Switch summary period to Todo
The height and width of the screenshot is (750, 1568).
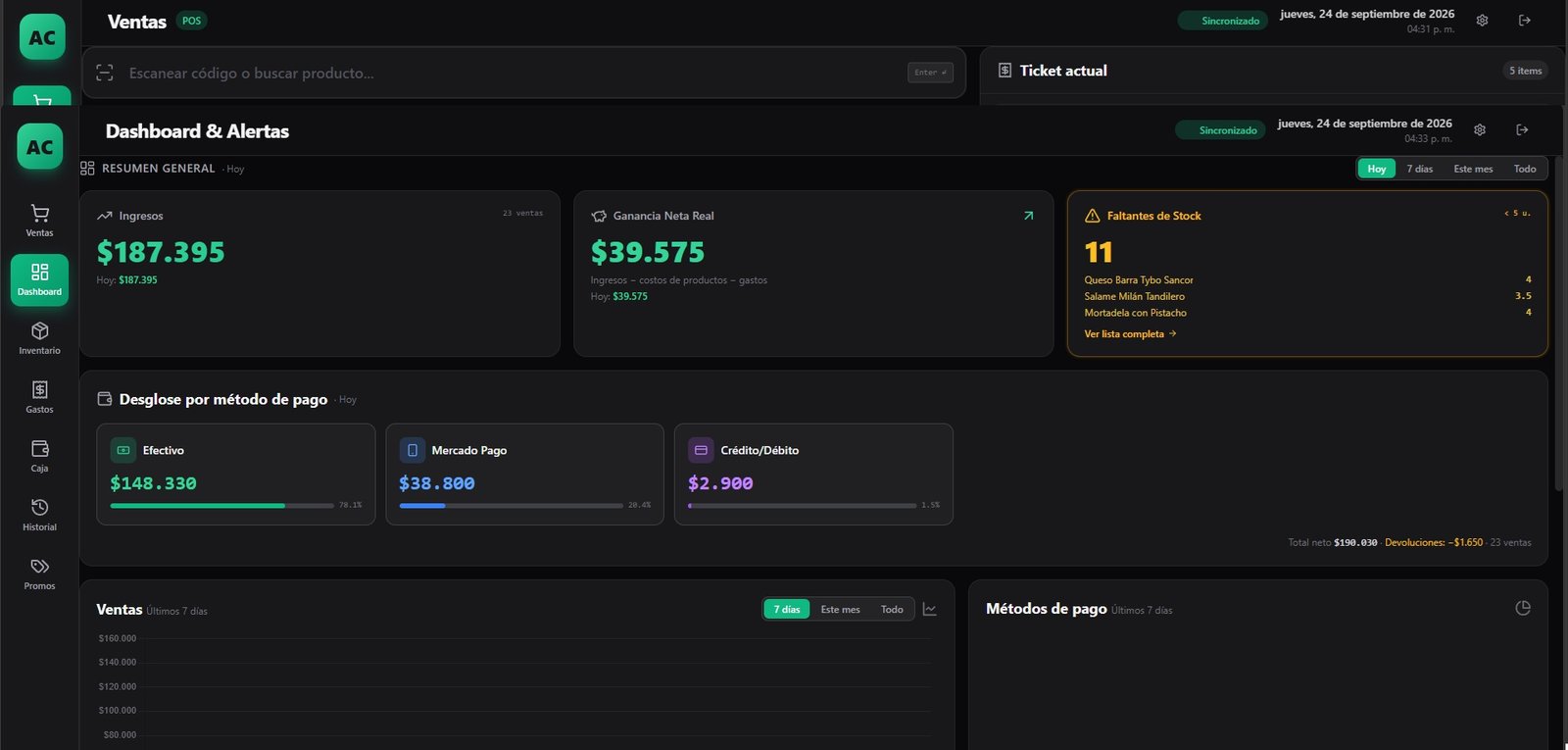pyautogui.click(x=1525, y=169)
